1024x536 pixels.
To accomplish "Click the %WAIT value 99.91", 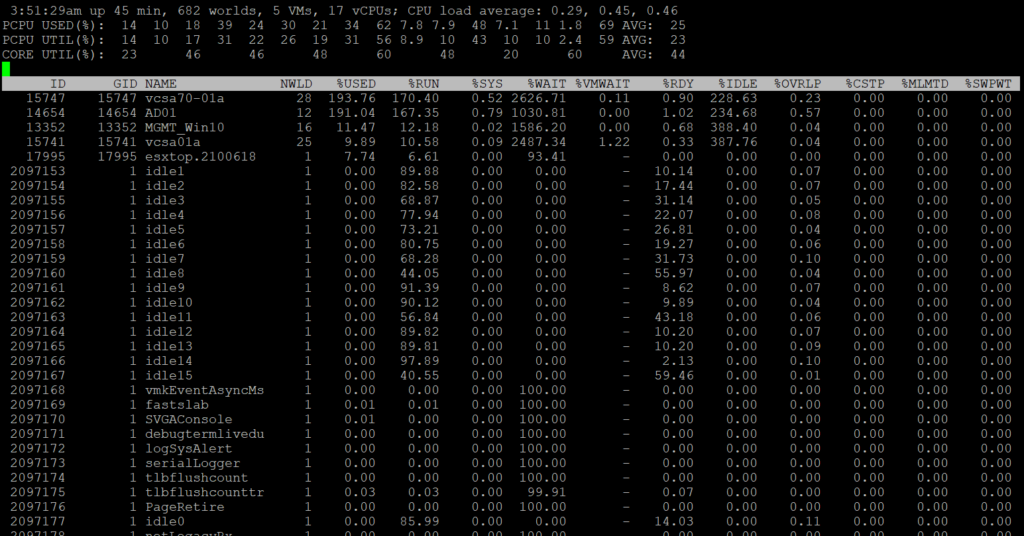I will (547, 492).
